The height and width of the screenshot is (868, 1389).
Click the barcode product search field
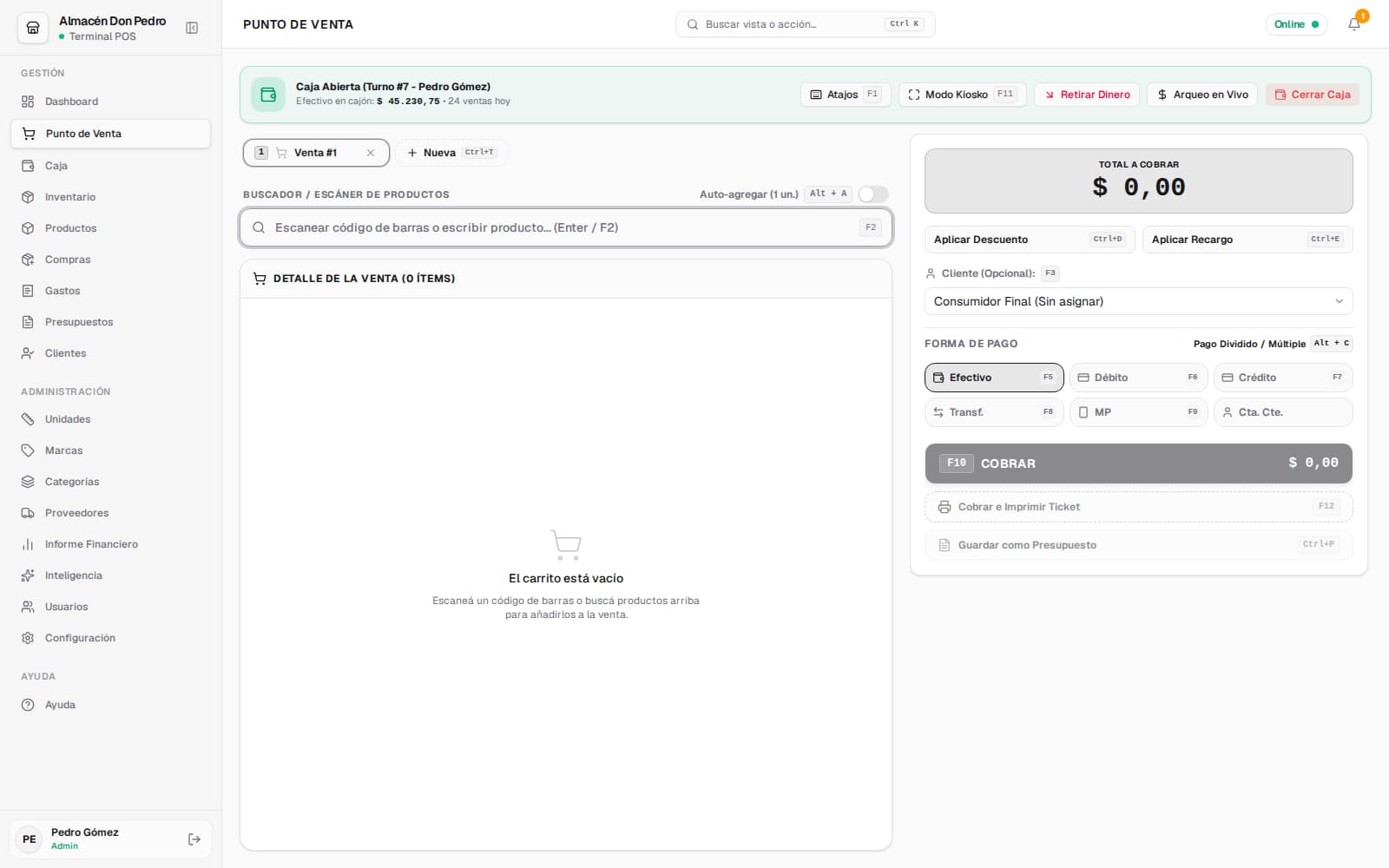(566, 227)
